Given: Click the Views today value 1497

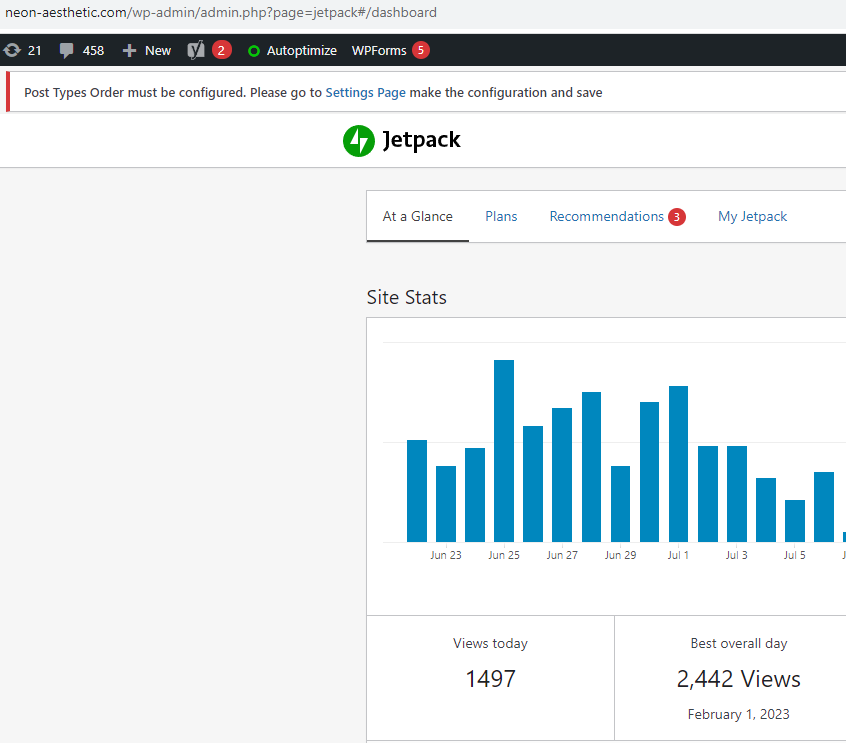Looking at the screenshot, I should tap(490, 679).
